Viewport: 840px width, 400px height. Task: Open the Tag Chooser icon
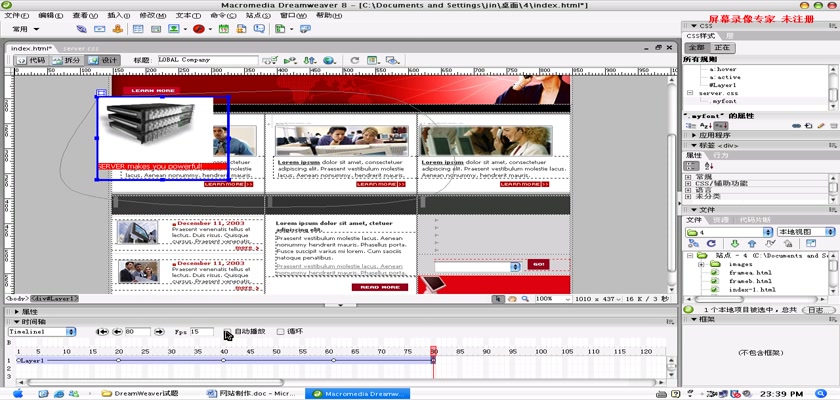pyautogui.click(x=305, y=29)
